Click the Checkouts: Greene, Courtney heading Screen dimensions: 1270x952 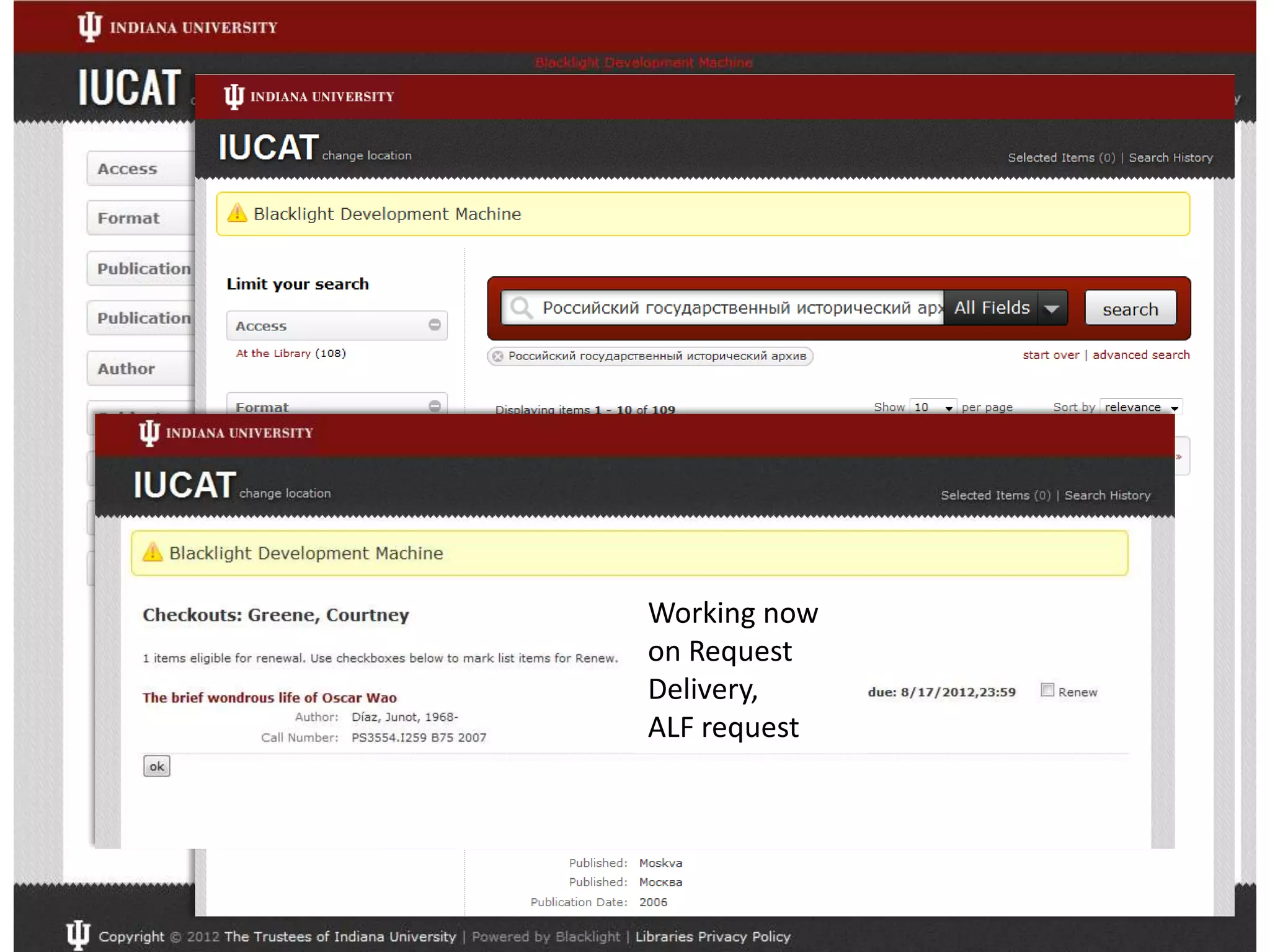[276, 615]
